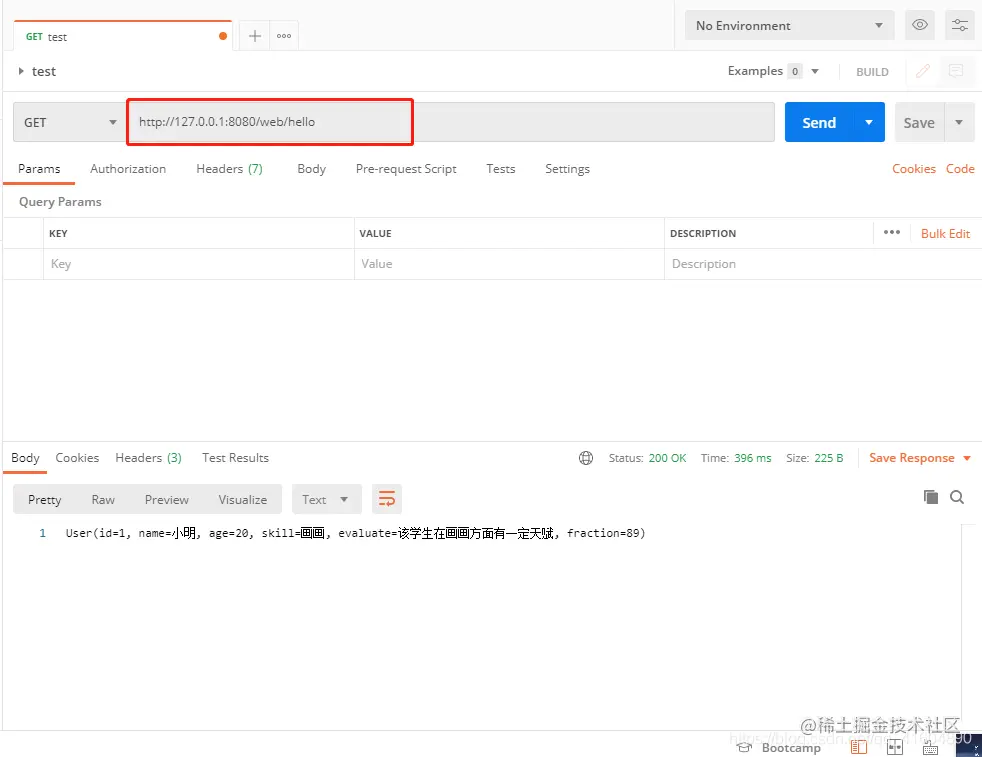Click the query param Key field

(x=199, y=264)
